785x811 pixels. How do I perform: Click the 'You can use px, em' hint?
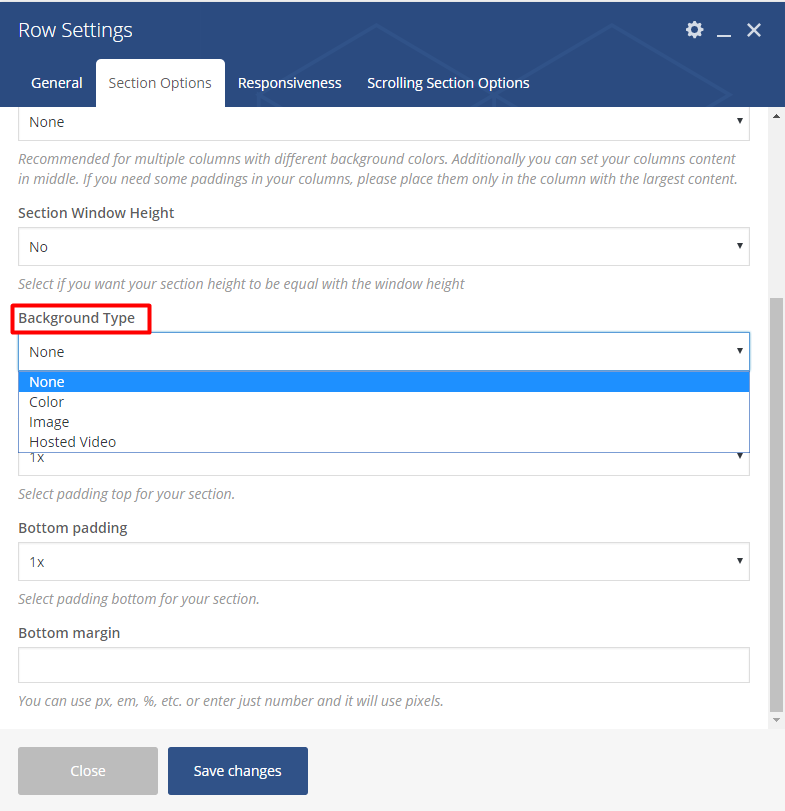[x=231, y=701]
